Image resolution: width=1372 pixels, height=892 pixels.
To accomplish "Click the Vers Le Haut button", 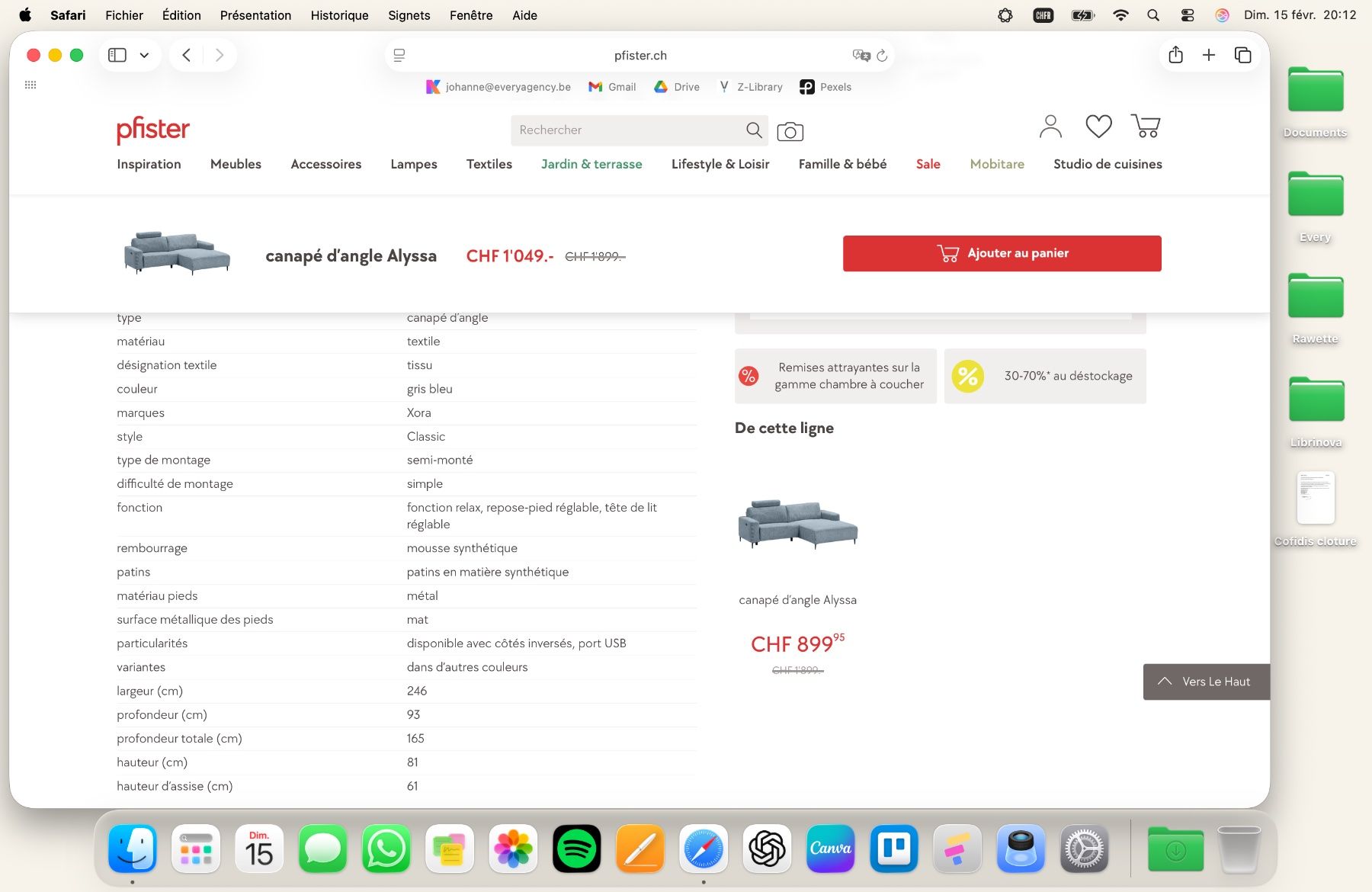I will tap(1206, 682).
